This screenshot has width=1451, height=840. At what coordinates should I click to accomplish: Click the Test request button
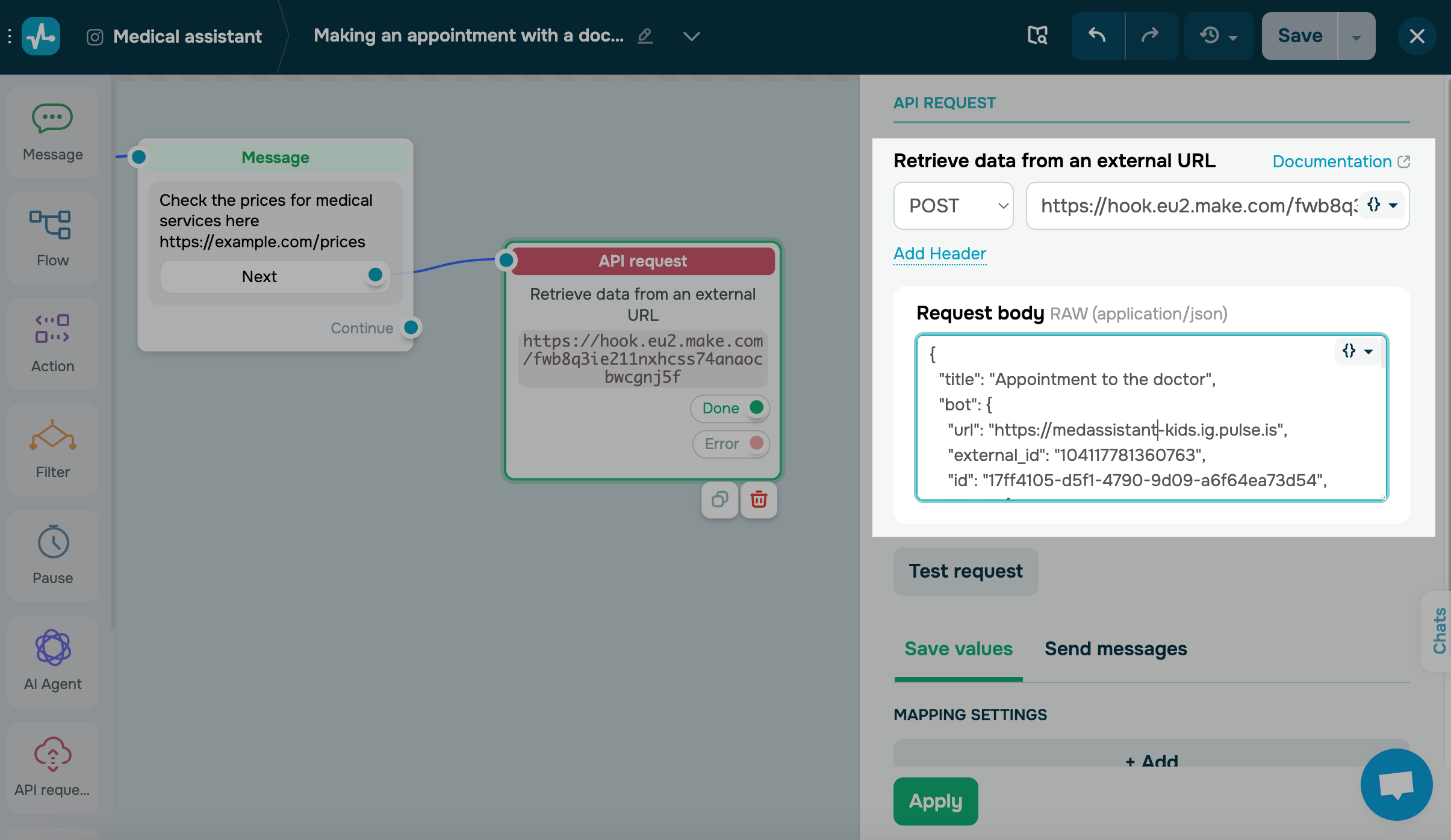tap(965, 571)
